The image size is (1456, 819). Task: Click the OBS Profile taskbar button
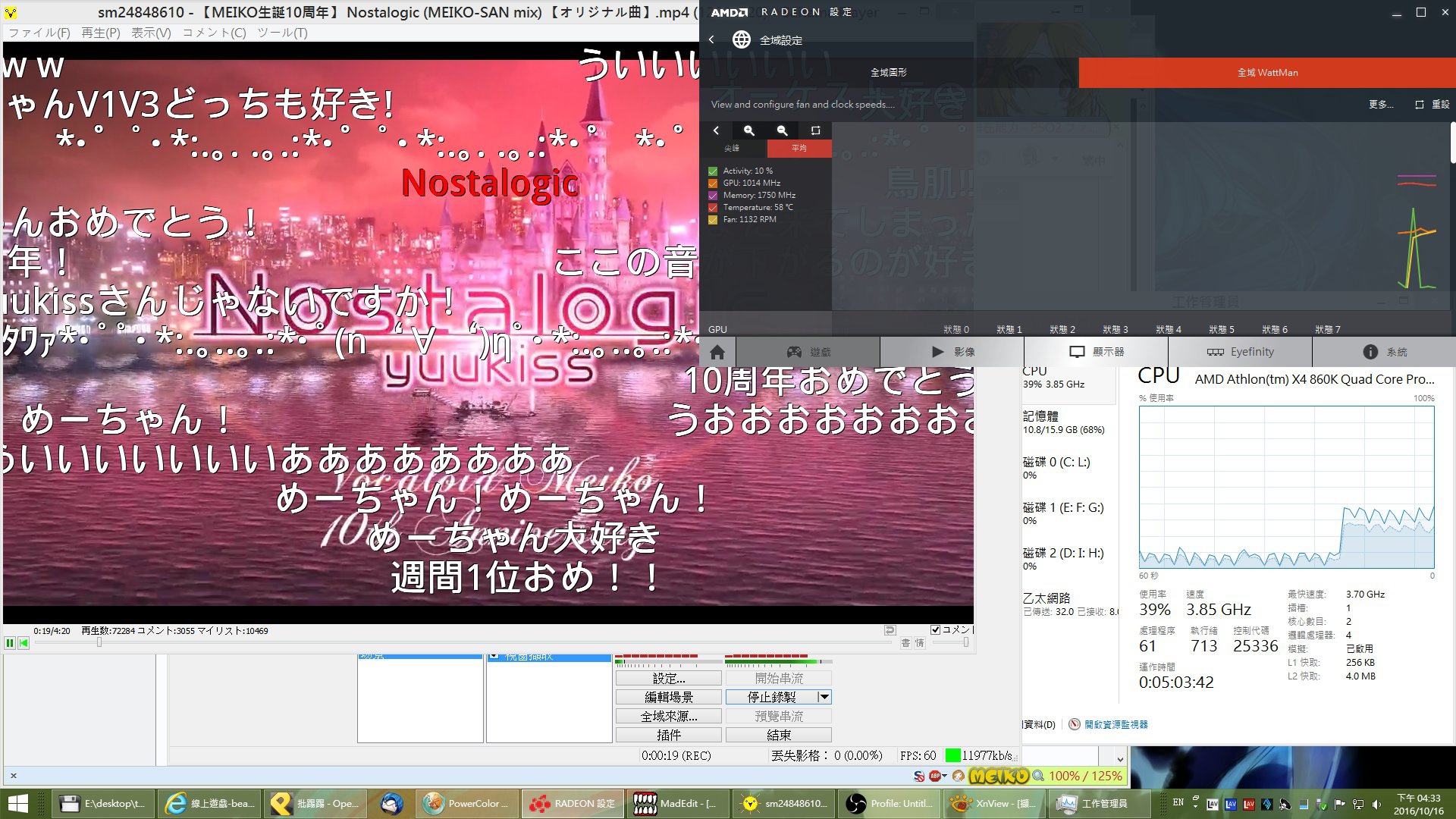point(889,804)
